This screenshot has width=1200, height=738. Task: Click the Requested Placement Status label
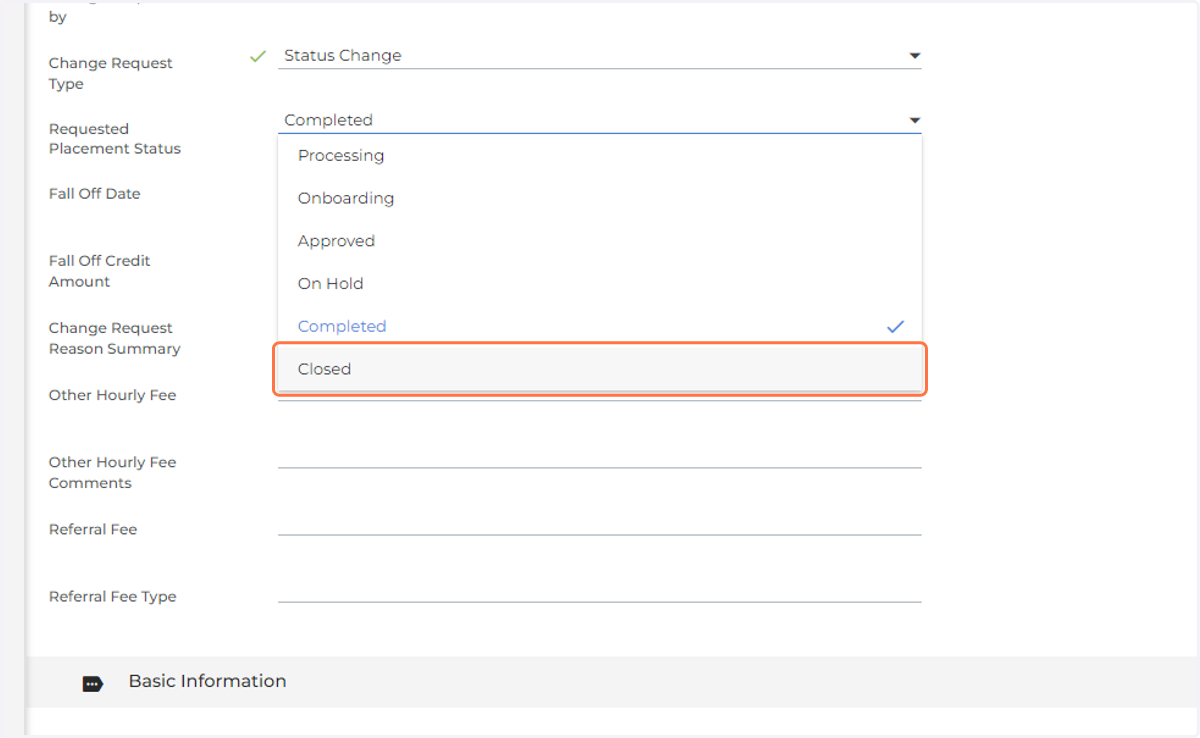(x=115, y=138)
